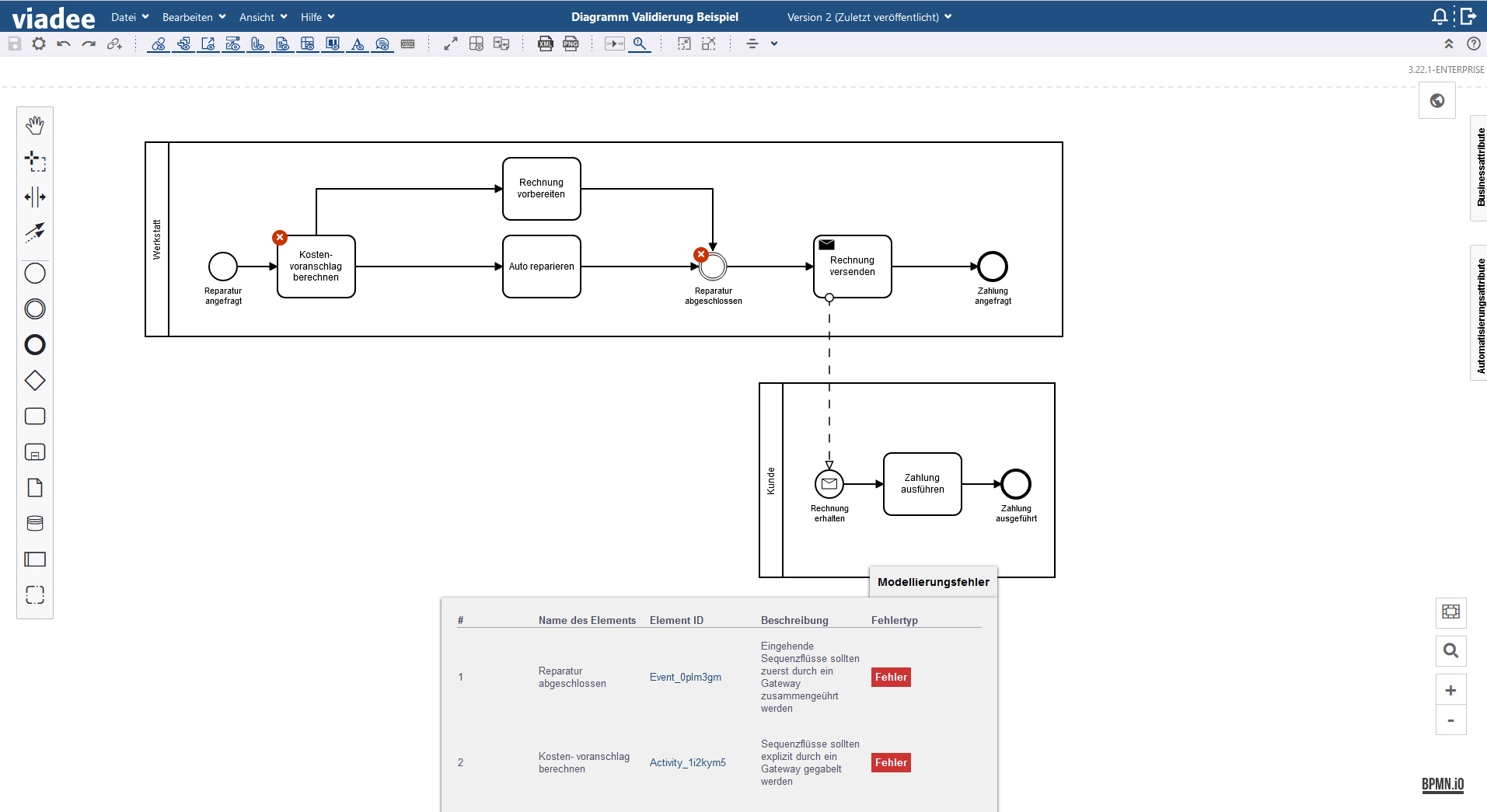The image size is (1487, 812).
Task: Export diagram as PNG image
Action: click(571, 44)
